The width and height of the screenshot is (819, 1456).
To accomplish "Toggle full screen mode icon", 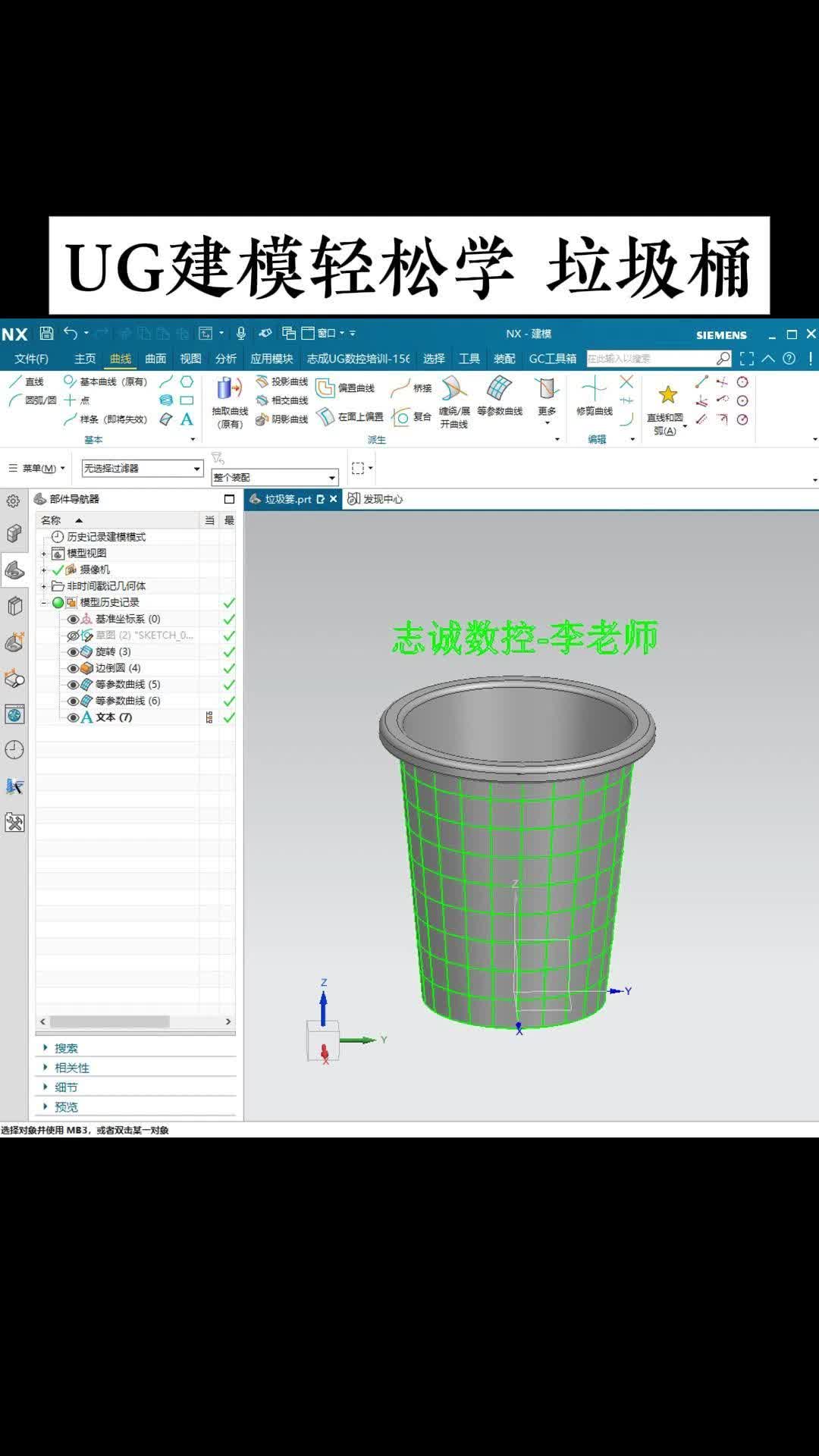I will coord(747,359).
